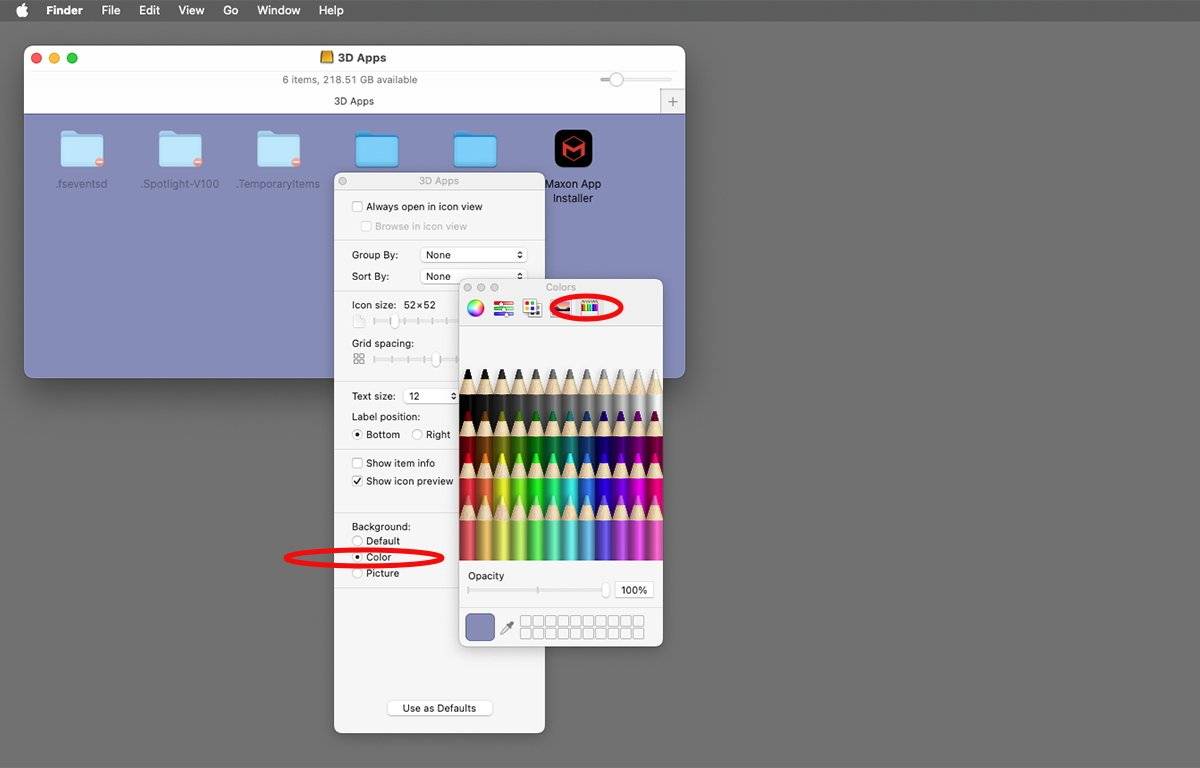Pick a color with the eyedropper tool
Image resolution: width=1200 pixels, height=768 pixels.
(507, 628)
